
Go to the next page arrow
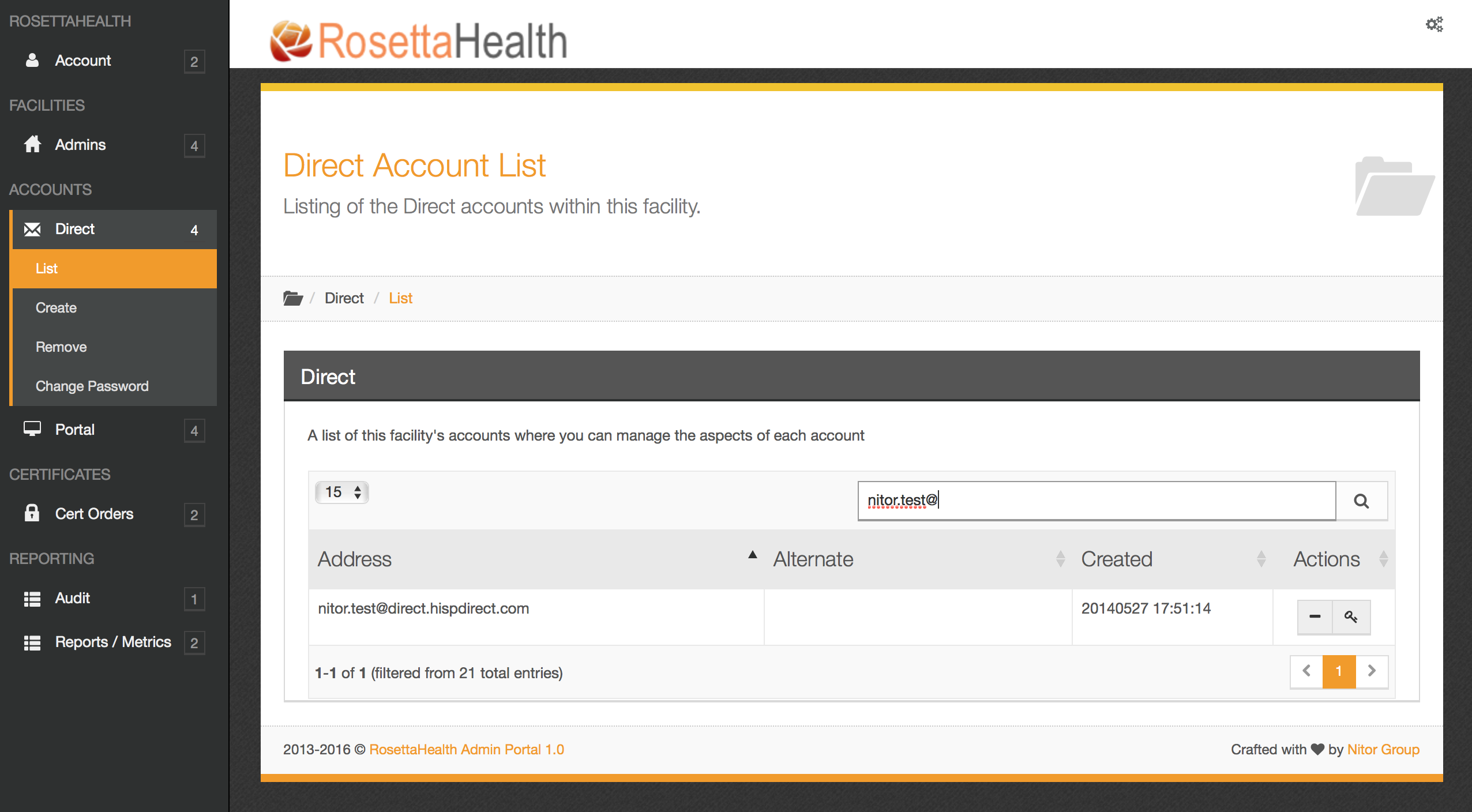(x=1372, y=671)
